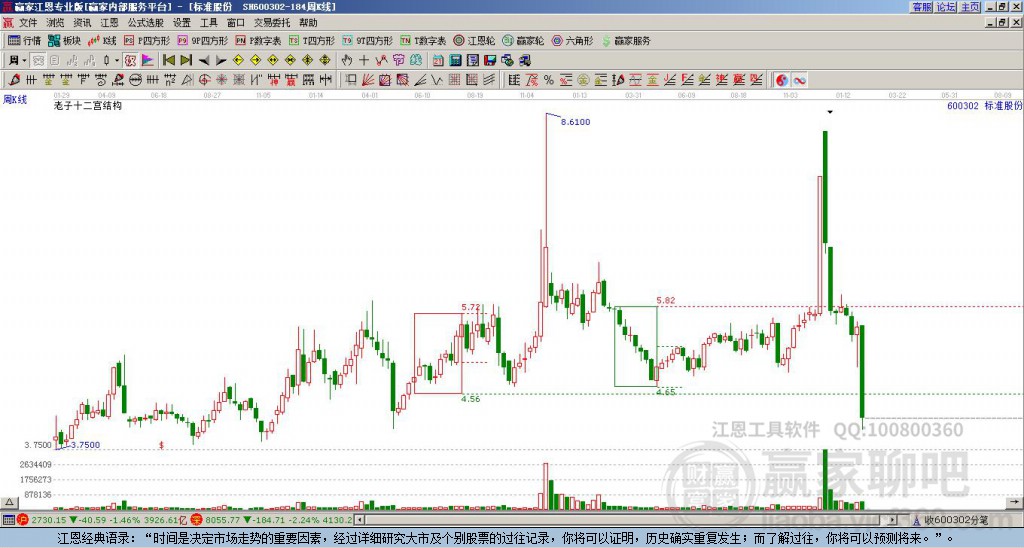
Task: Open the calculator icon
Action: click(456, 61)
